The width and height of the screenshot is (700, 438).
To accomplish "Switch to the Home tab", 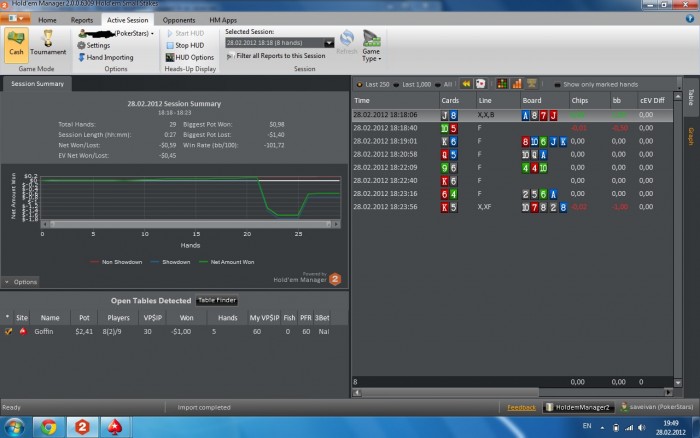I will coord(47,20).
